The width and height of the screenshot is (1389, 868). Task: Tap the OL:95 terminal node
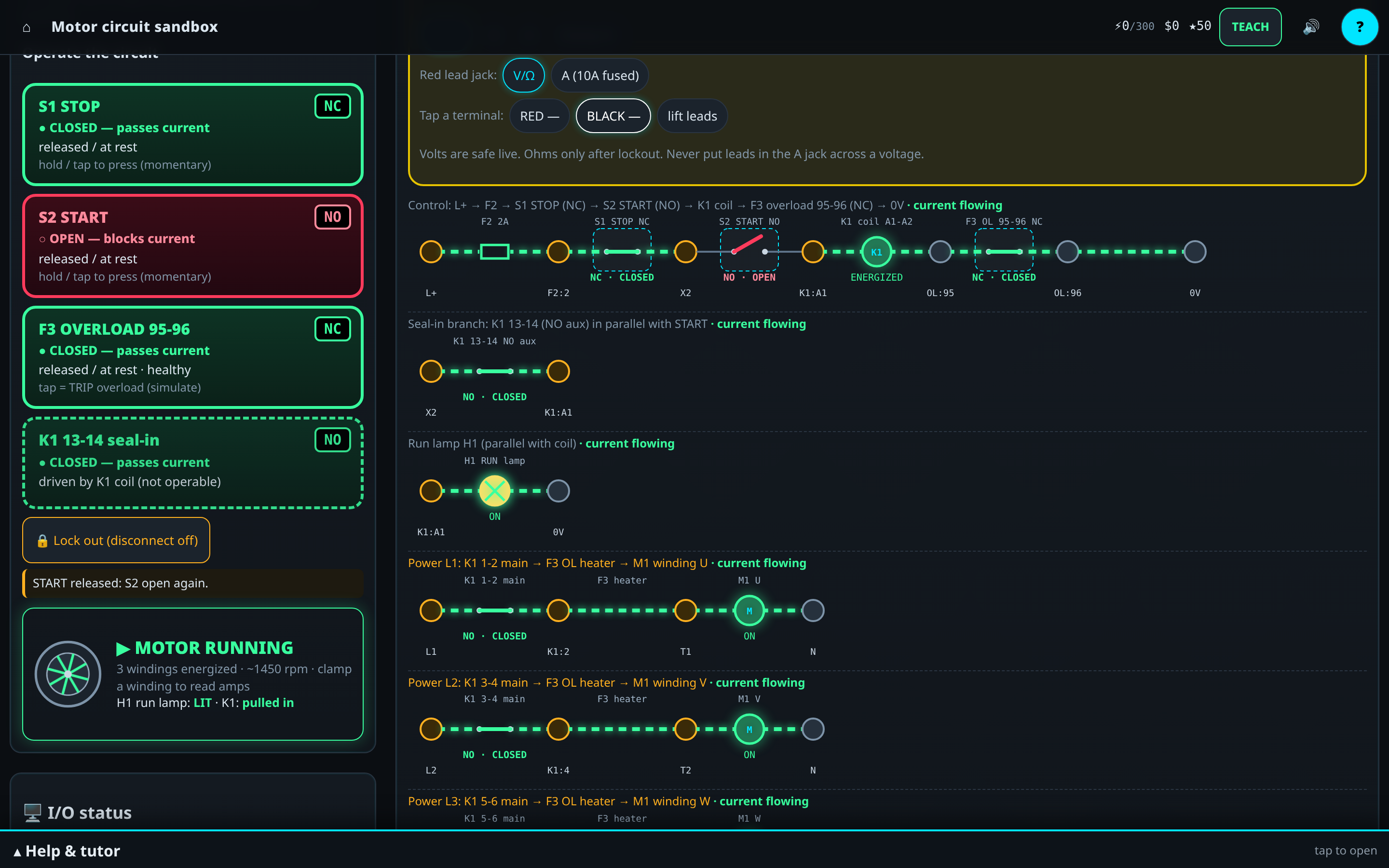point(940,251)
